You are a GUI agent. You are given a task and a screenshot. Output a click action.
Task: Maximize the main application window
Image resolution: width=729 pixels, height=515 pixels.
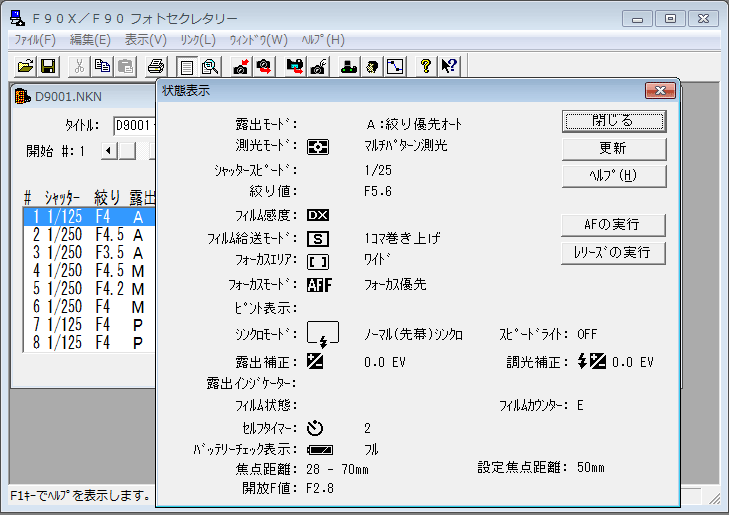pos(670,19)
